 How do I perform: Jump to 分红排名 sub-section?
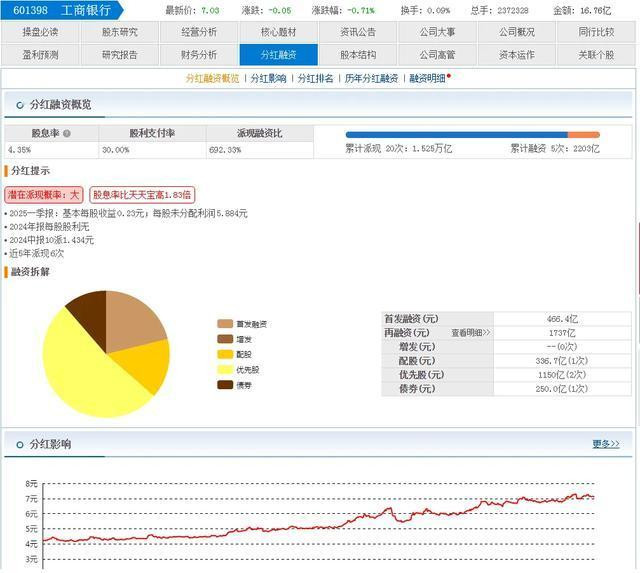coord(314,78)
